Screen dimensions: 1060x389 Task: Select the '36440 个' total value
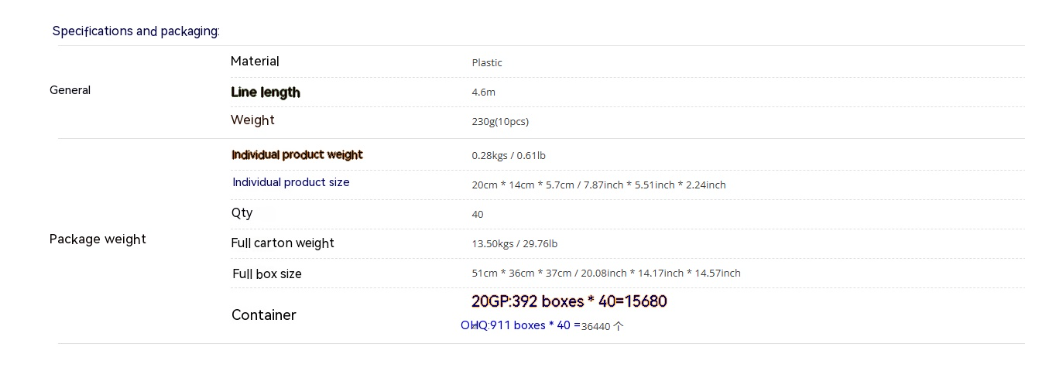[603, 327]
